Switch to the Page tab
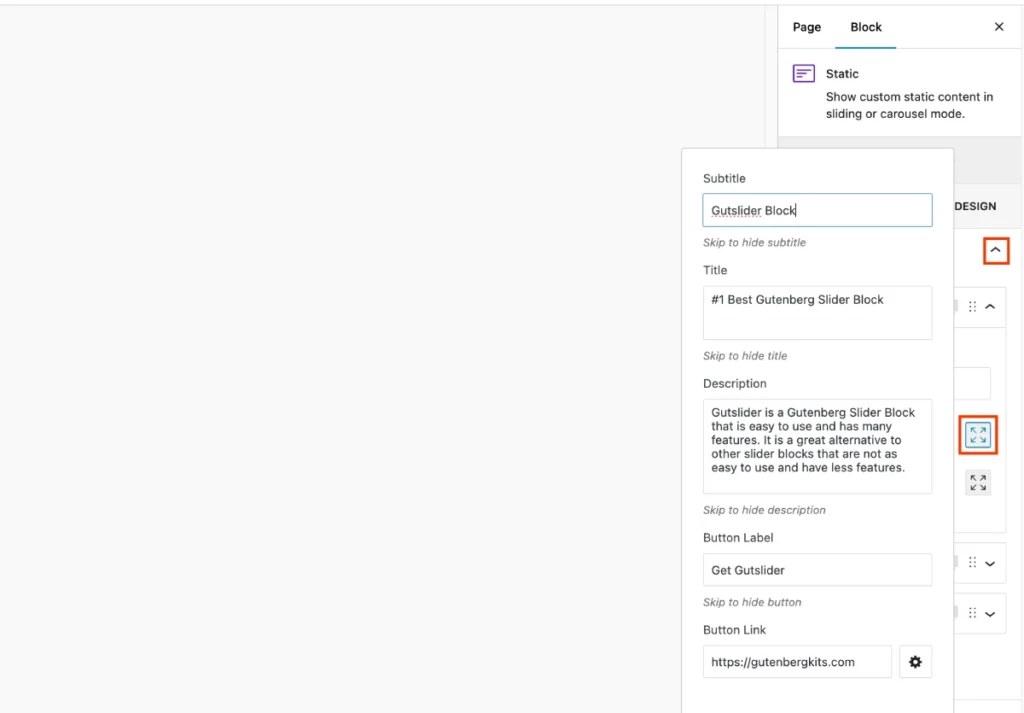The height and width of the screenshot is (713, 1024). coord(807,27)
